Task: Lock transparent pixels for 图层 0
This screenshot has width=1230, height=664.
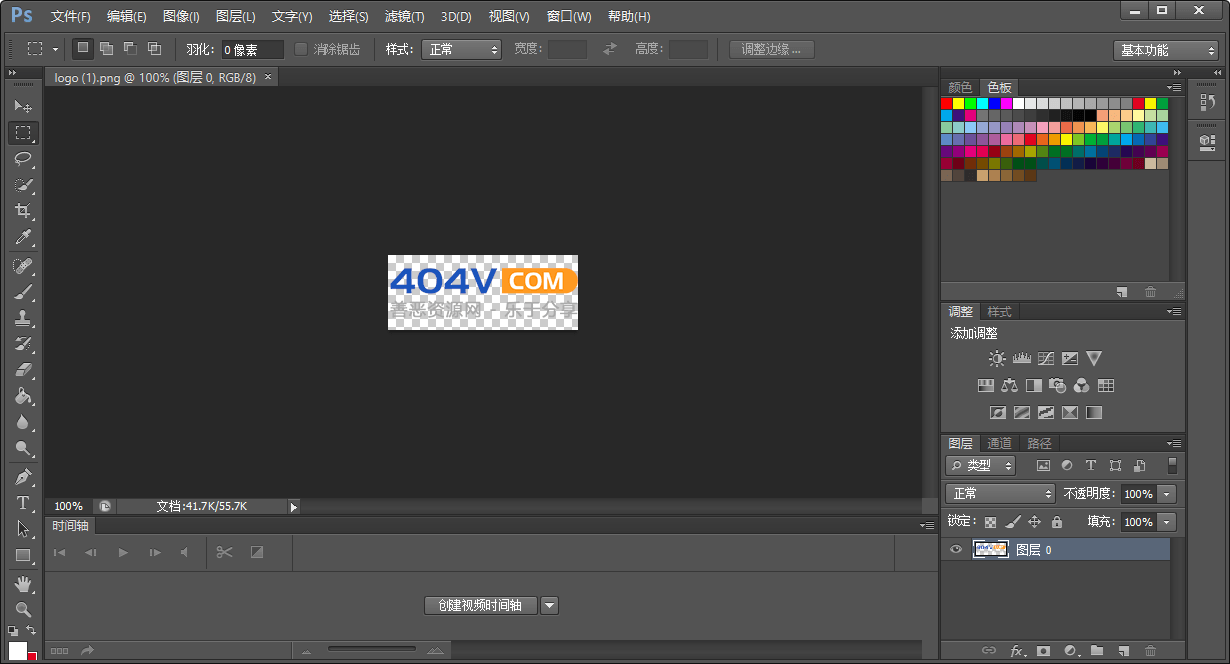Action: point(990,521)
